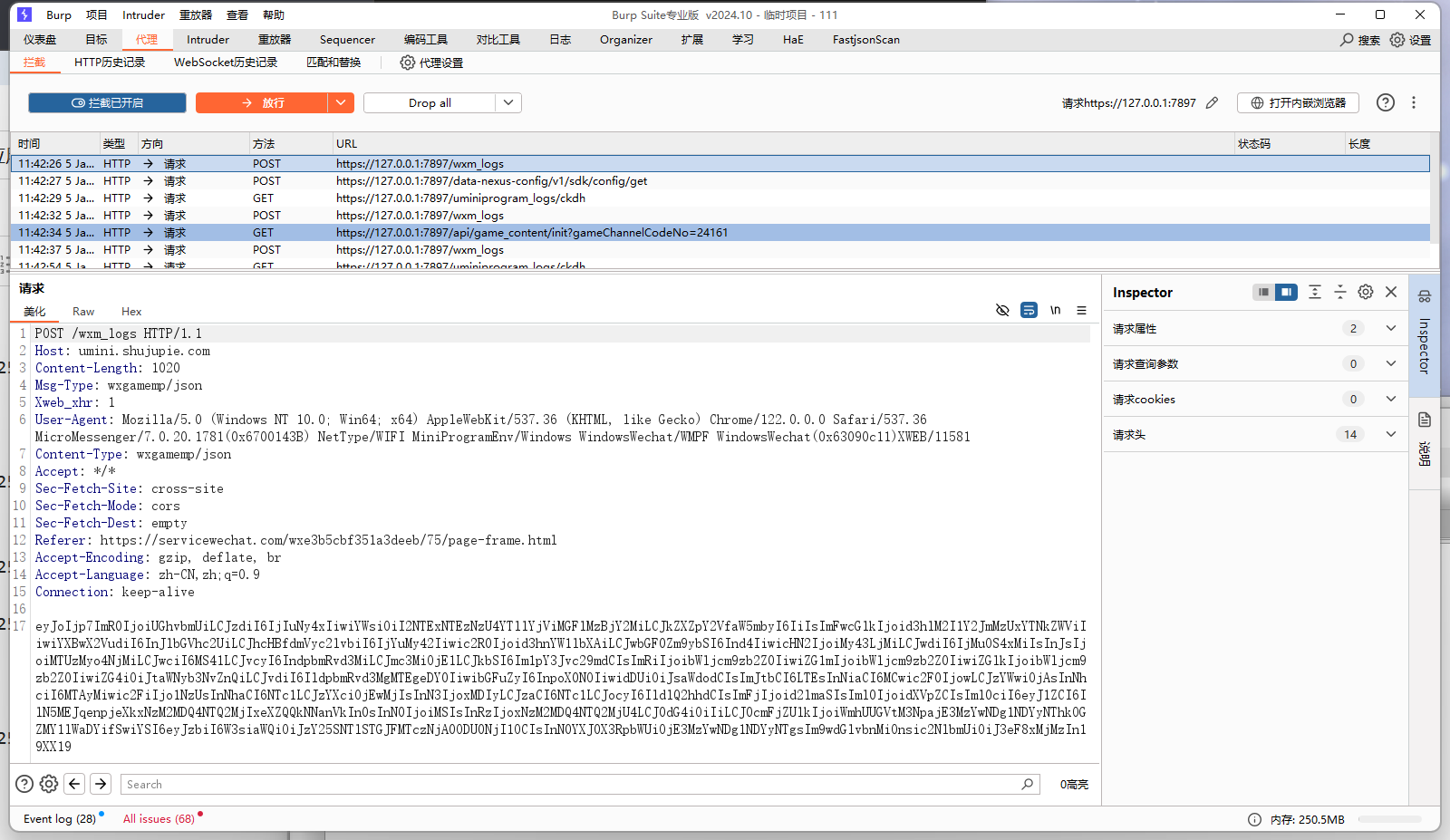Screen dimensions: 1450x840
Task: Open the Drop all dropdown arrow
Action: [508, 103]
